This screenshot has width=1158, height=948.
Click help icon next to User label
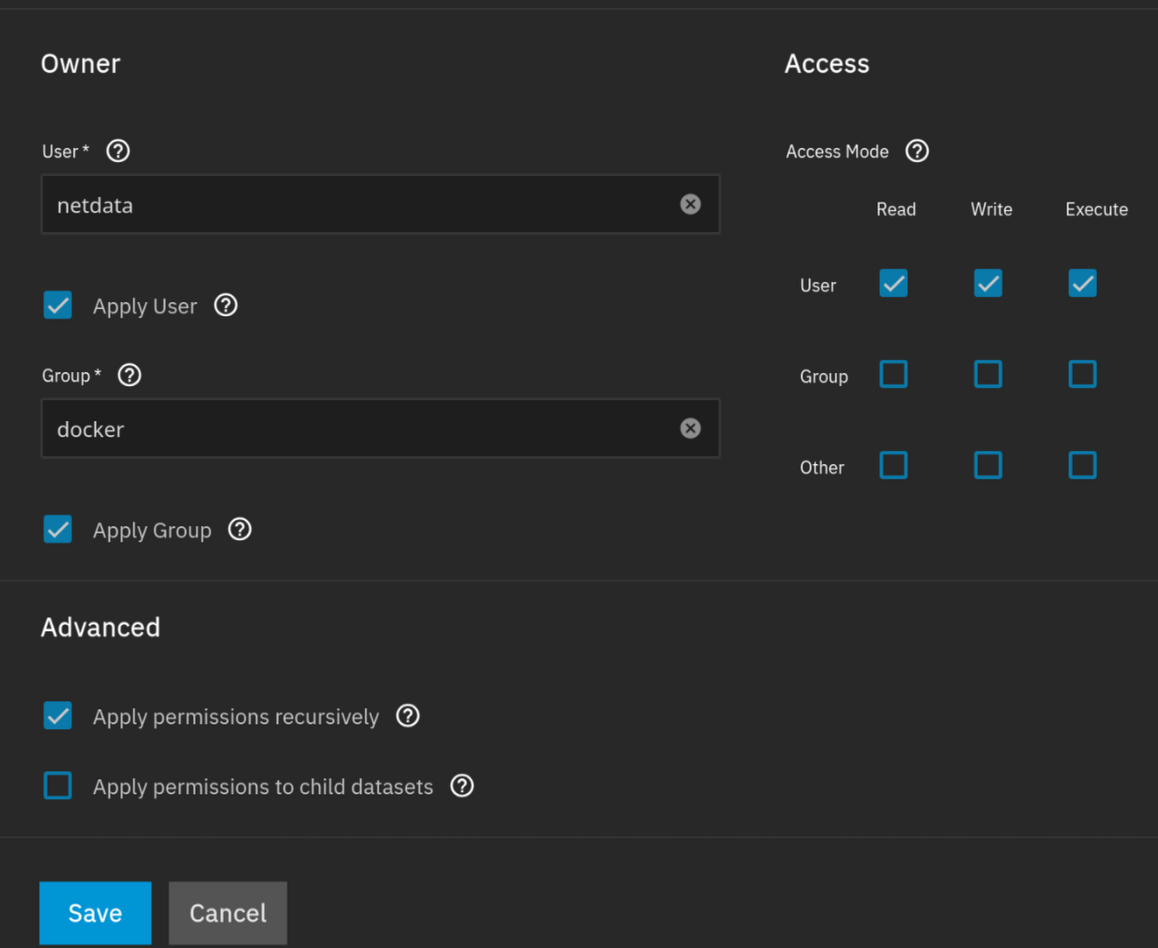[x=118, y=151]
